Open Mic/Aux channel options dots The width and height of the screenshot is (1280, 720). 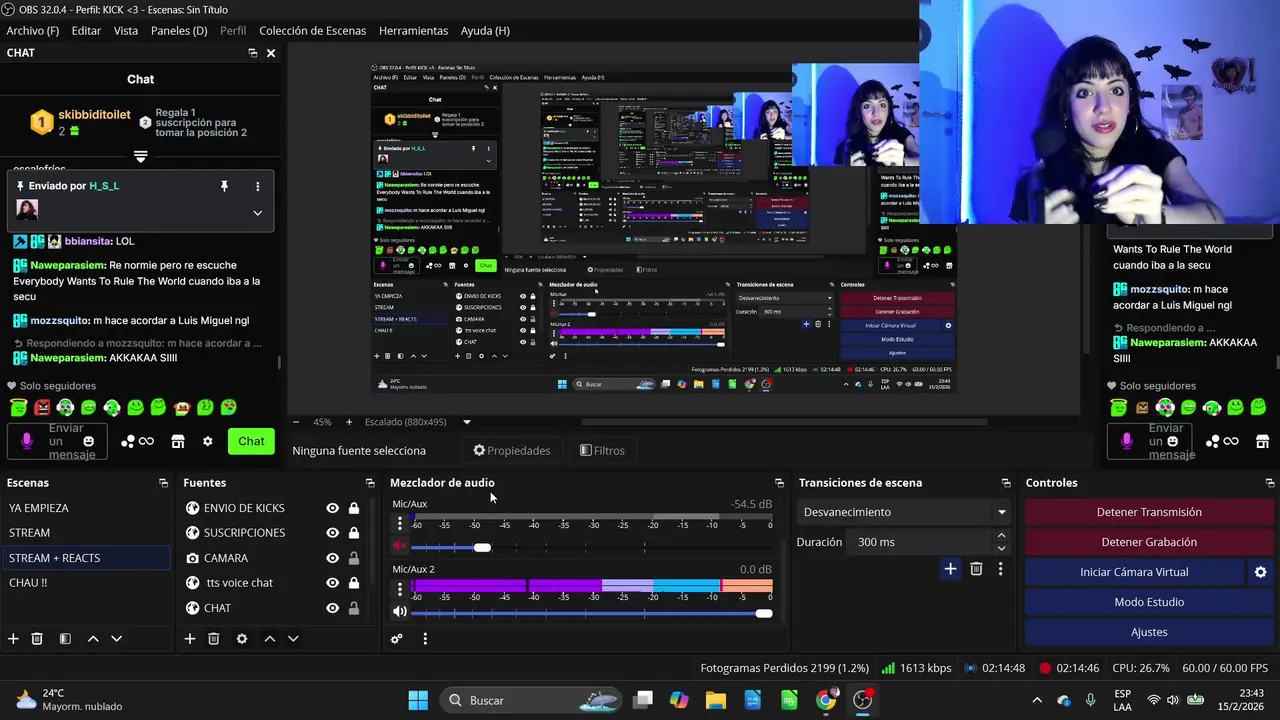tap(400, 524)
